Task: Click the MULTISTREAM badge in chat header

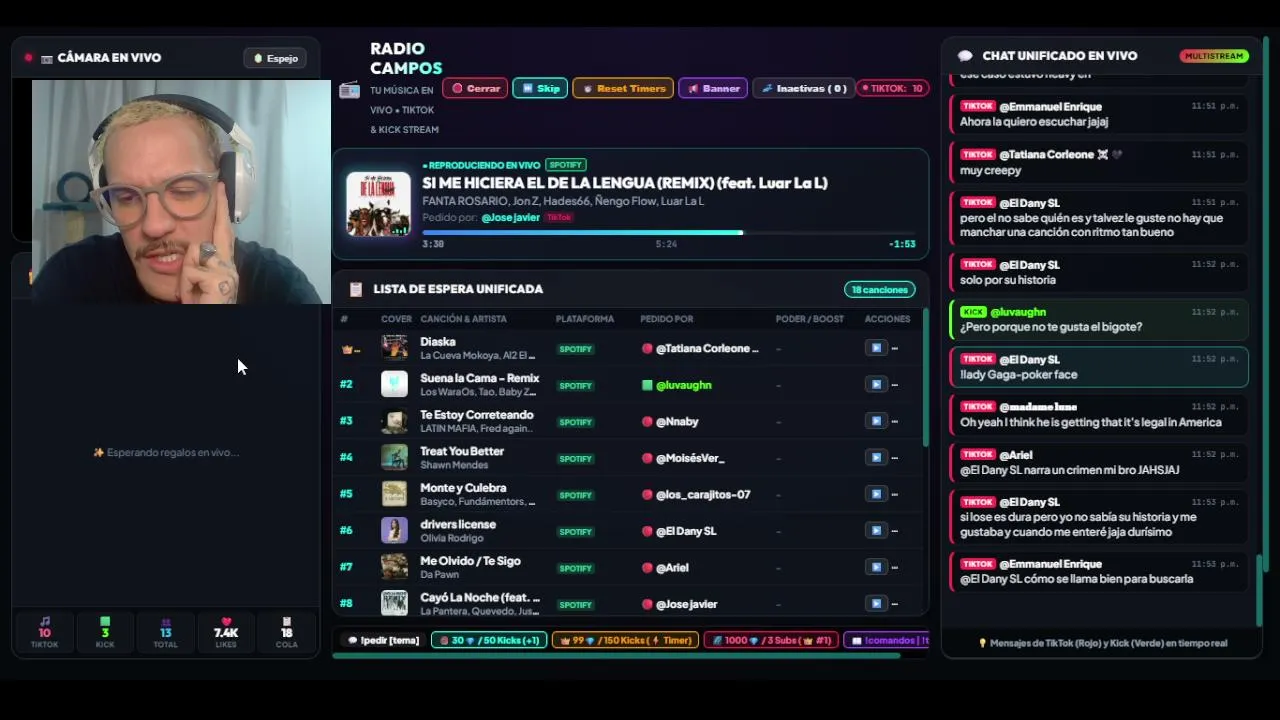Action: [x=1214, y=56]
